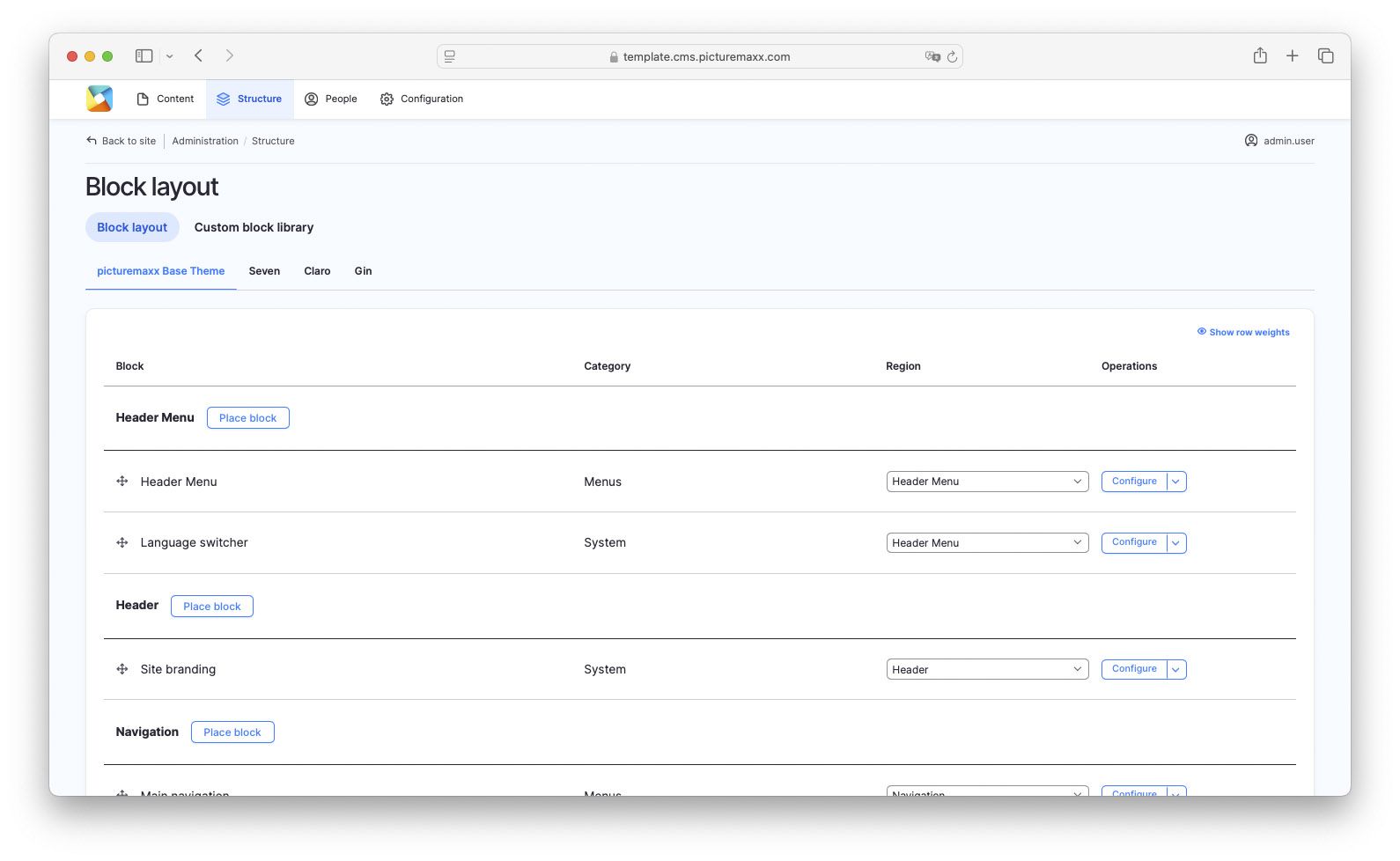Viewport: 1400px width, 861px height.
Task: Click the Block column header
Action: (129, 366)
